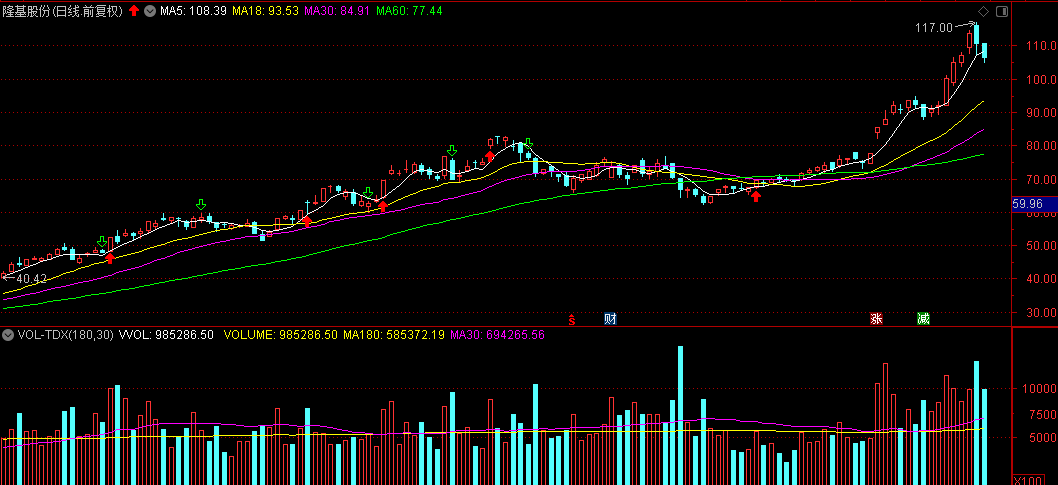Click the yellow MA18: 93.53 label

[265, 11]
